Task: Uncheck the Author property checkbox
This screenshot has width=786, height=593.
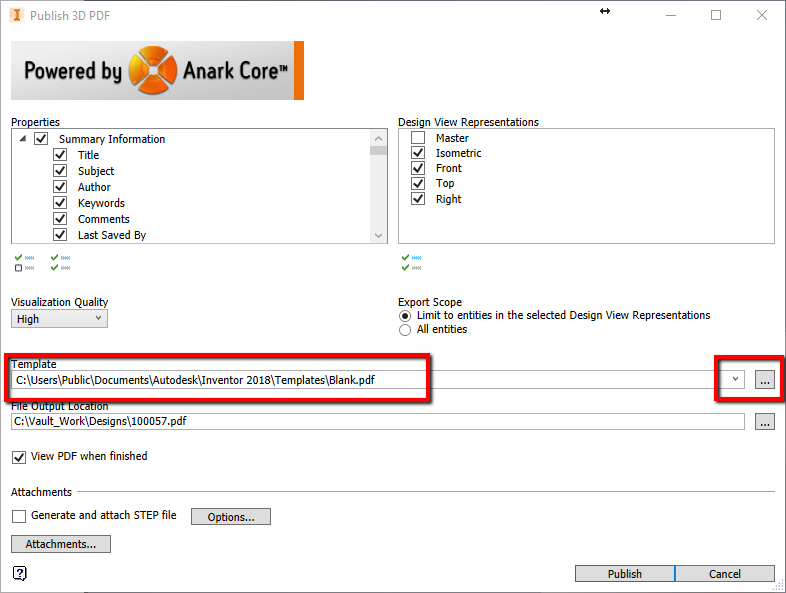Action: (60, 186)
